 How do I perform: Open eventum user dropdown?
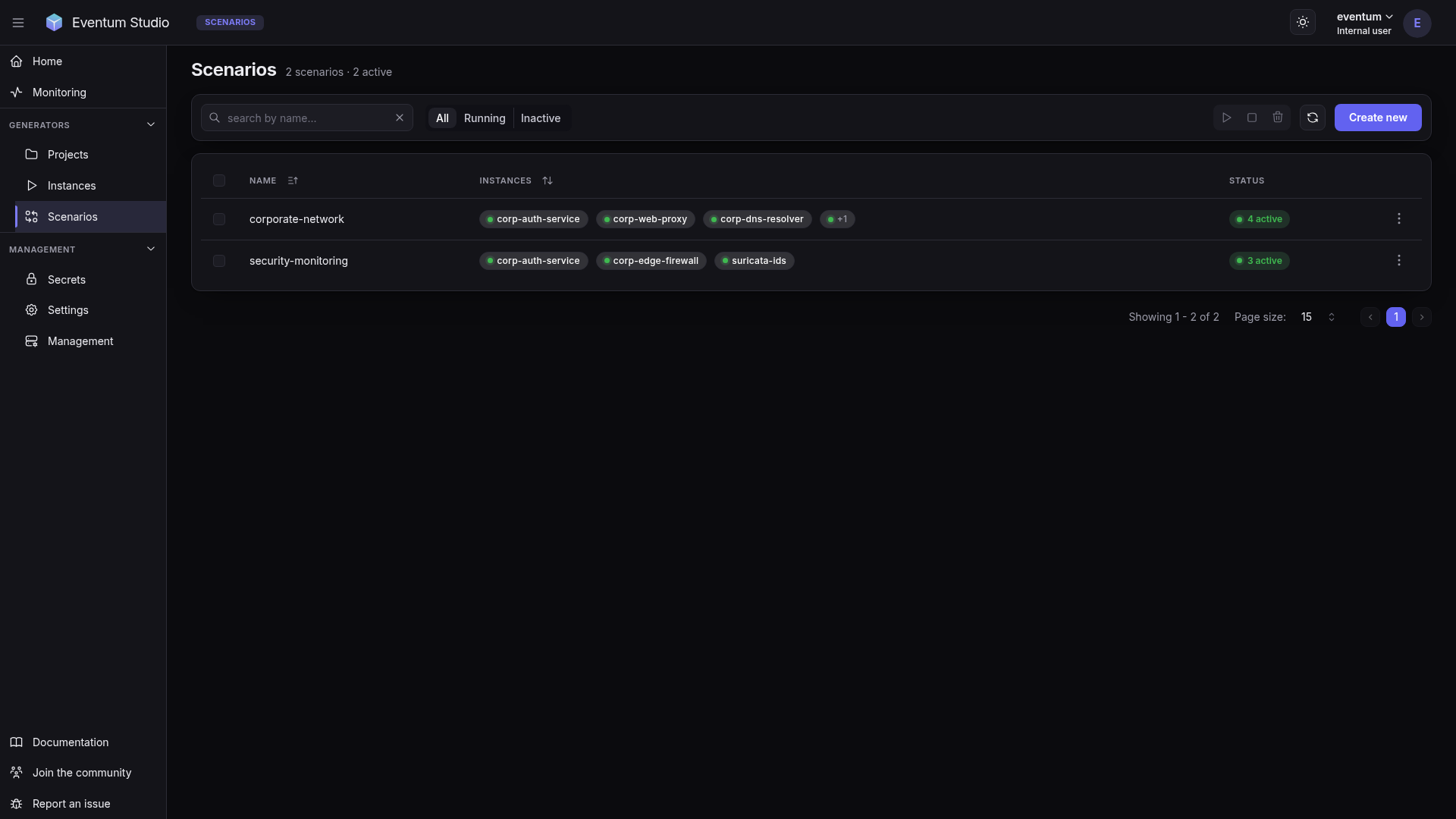(x=1364, y=23)
